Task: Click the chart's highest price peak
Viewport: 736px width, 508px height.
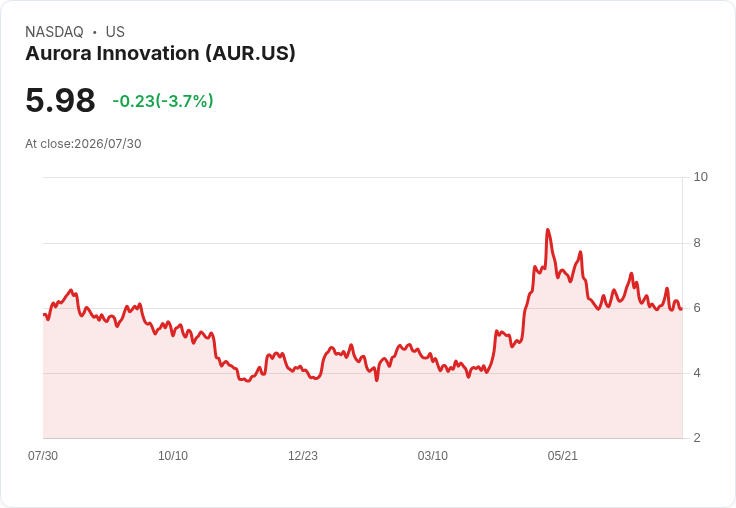Action: pos(547,230)
